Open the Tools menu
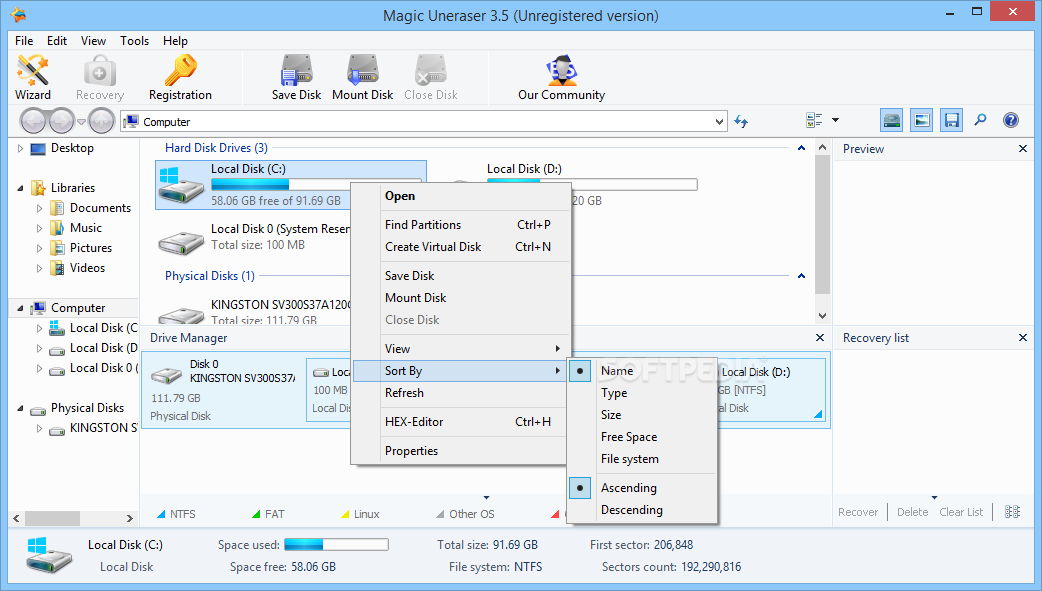 point(134,41)
